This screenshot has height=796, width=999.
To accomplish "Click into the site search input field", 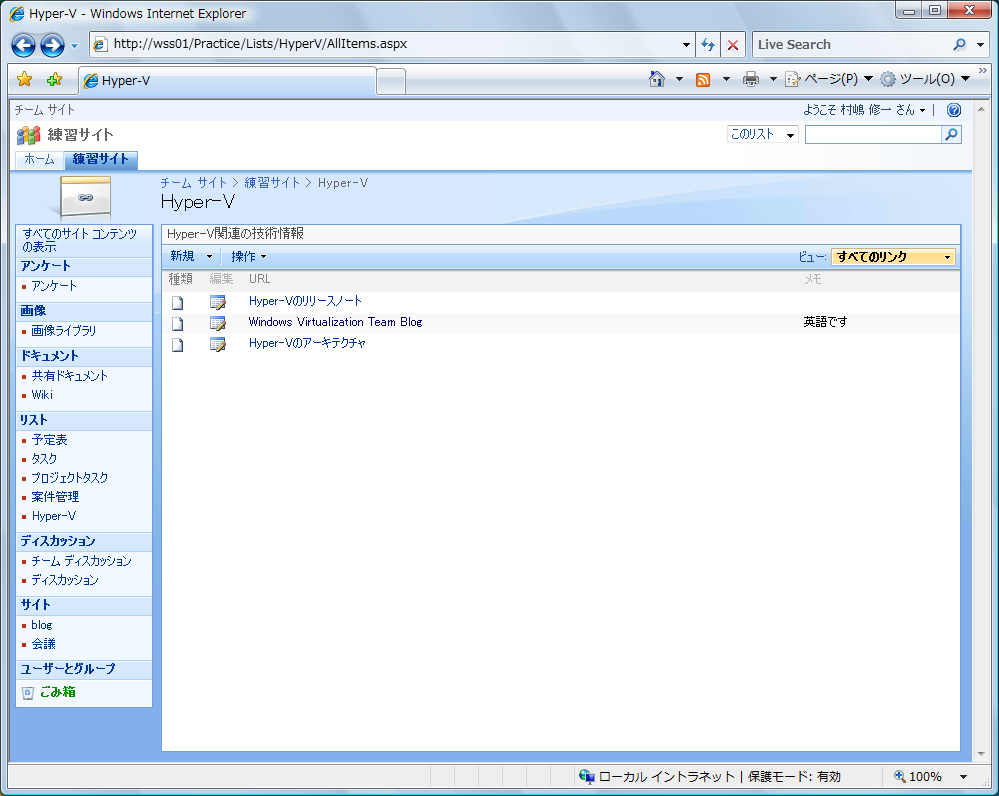I will (x=873, y=134).
